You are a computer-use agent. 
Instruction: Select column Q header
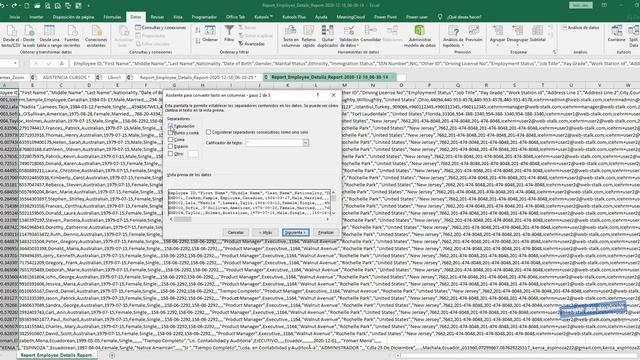[x=458, y=85]
